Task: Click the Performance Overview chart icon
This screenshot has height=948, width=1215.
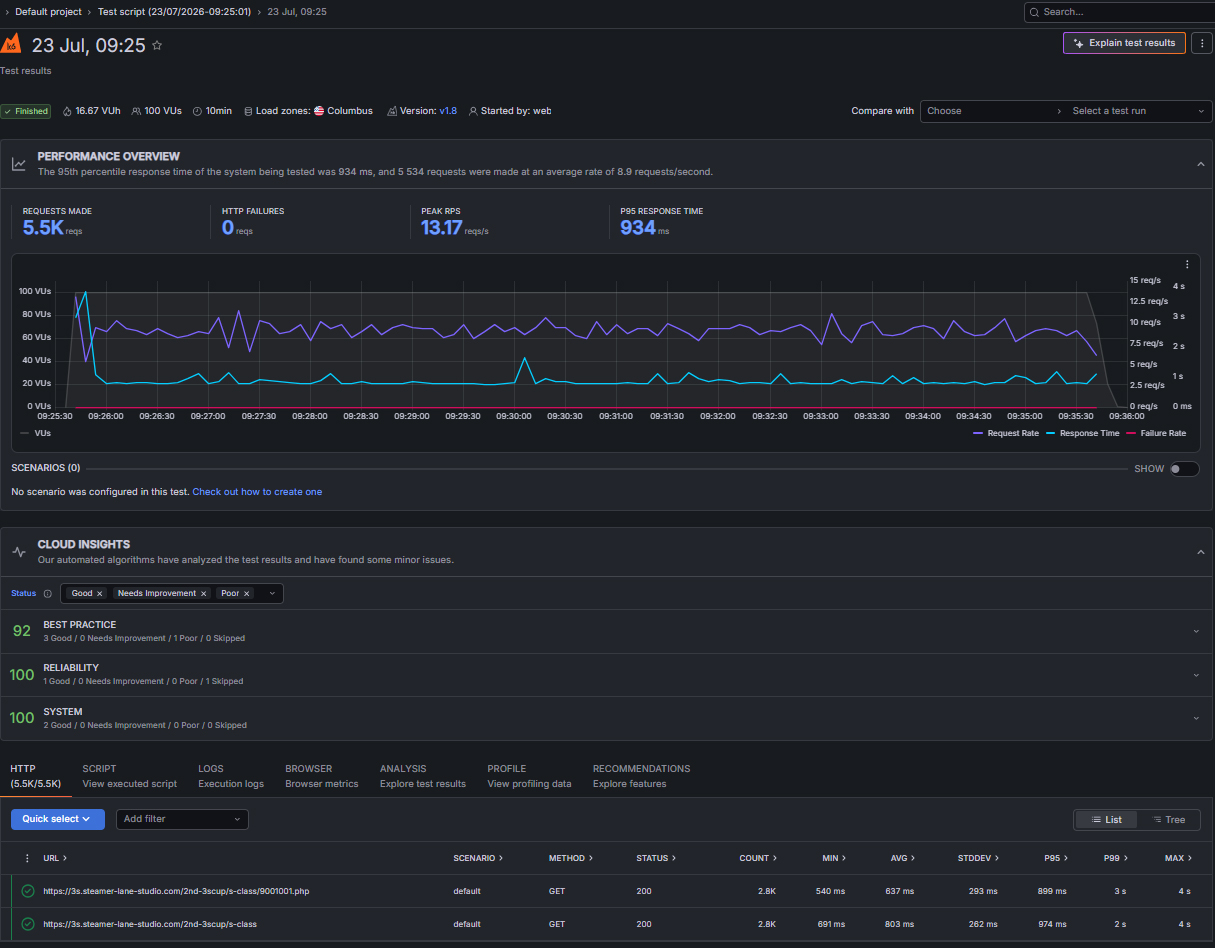Action: (x=19, y=164)
